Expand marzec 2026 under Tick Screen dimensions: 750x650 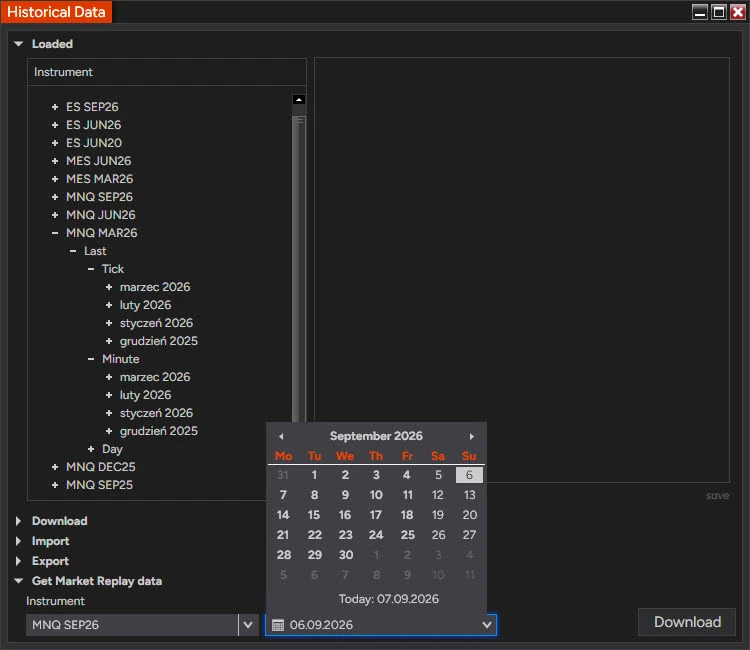(x=109, y=287)
